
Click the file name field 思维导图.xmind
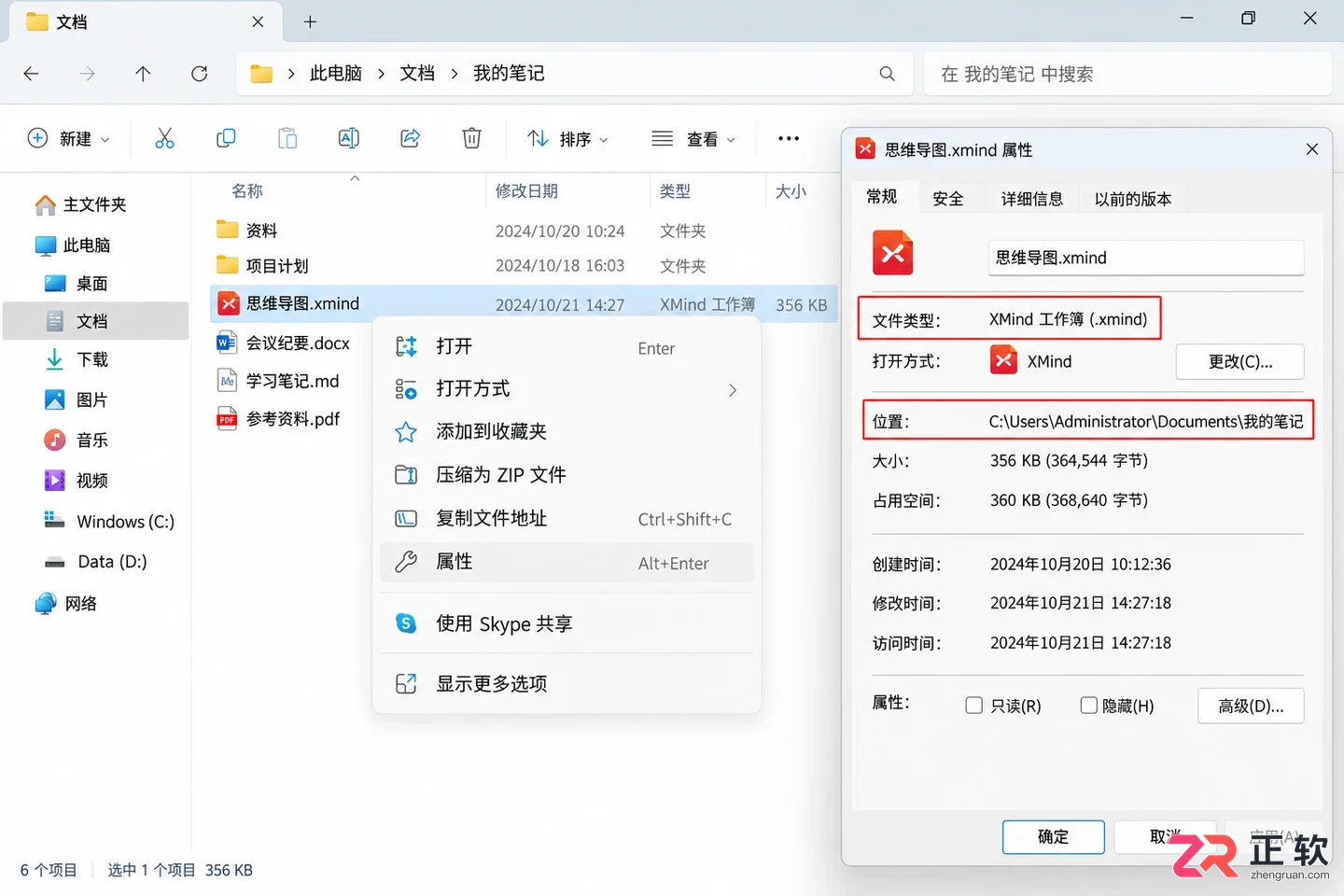(x=1146, y=258)
